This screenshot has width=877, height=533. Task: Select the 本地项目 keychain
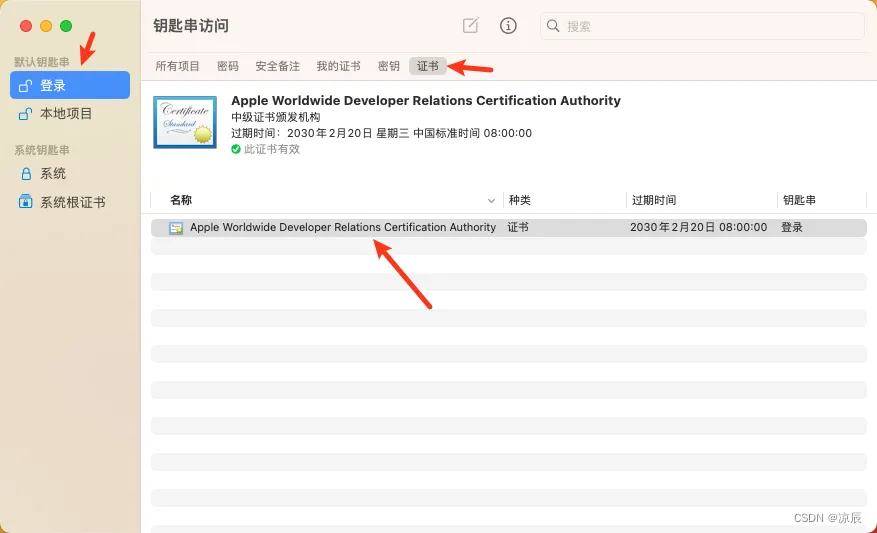pos(70,114)
